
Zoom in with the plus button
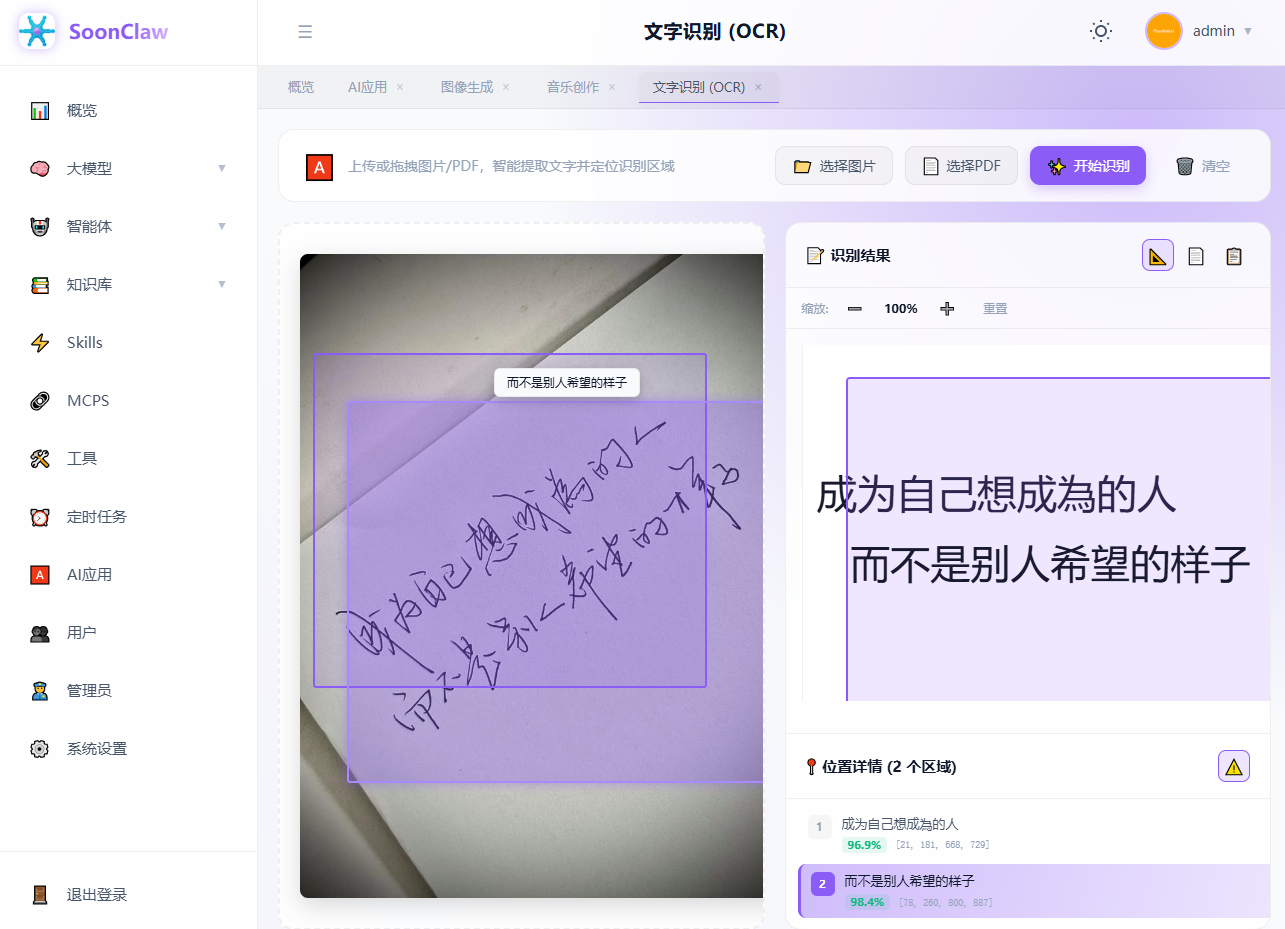point(947,309)
